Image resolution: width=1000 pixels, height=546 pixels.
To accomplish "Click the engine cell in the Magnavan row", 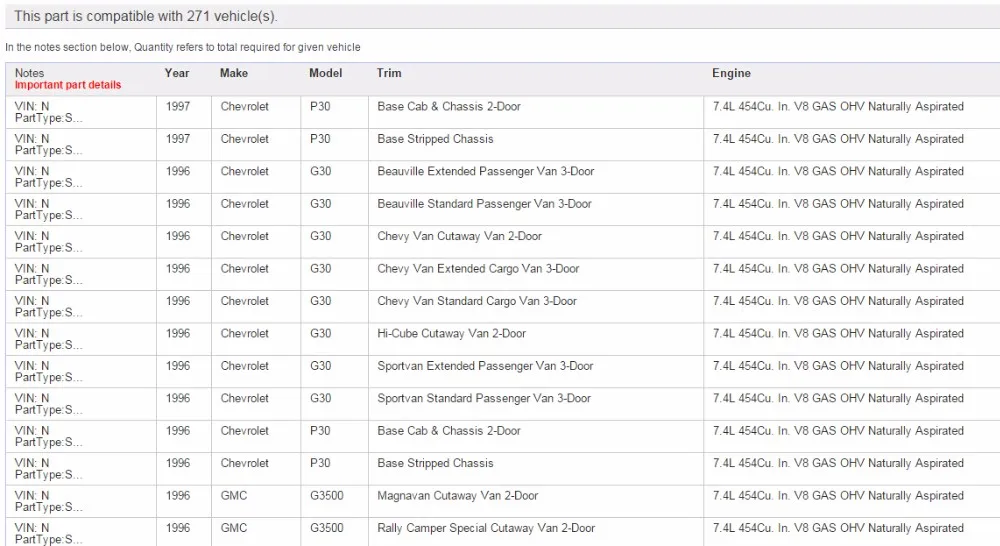I will [838, 496].
